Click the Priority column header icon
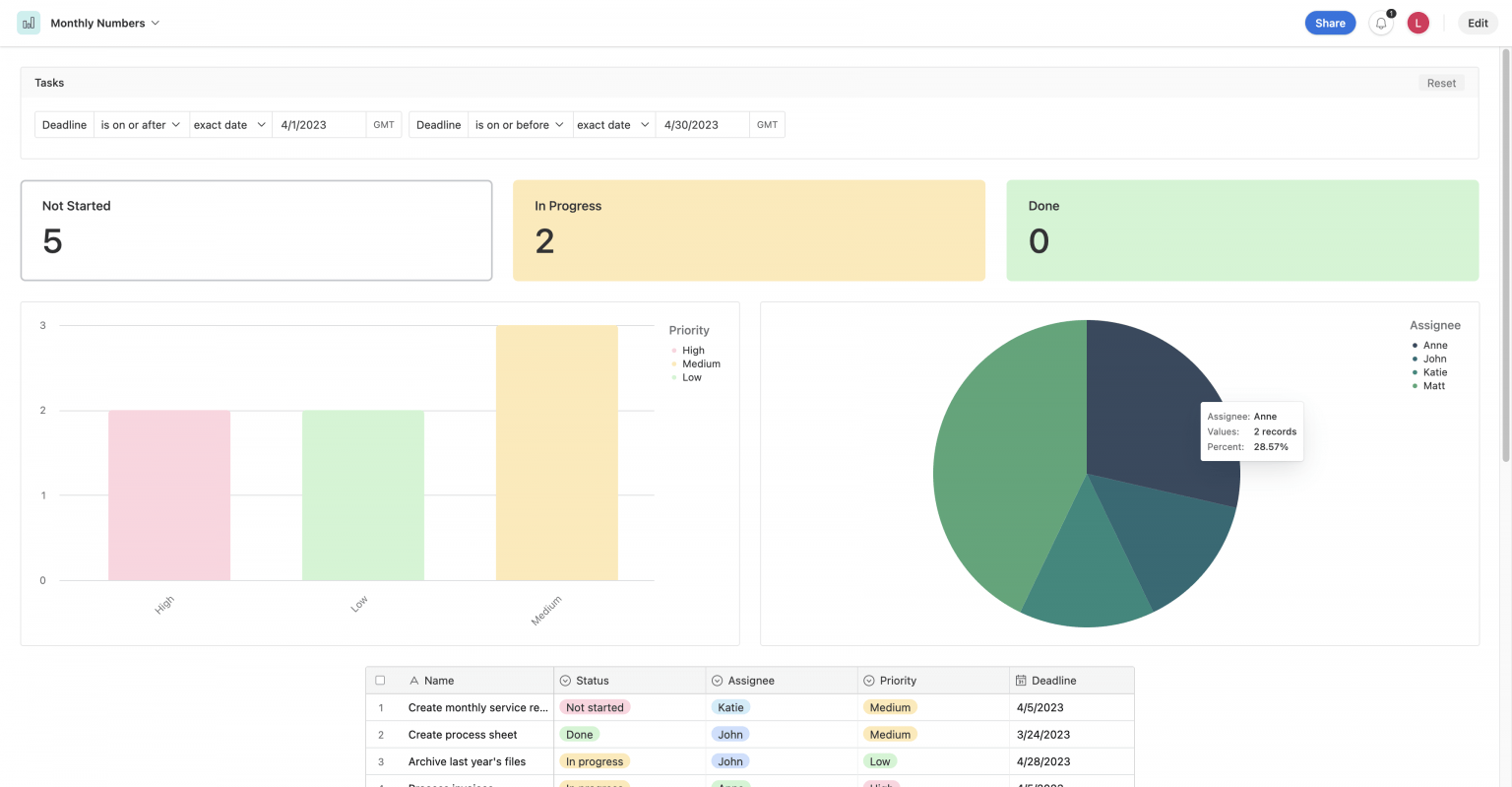1512x787 pixels. tap(866, 680)
